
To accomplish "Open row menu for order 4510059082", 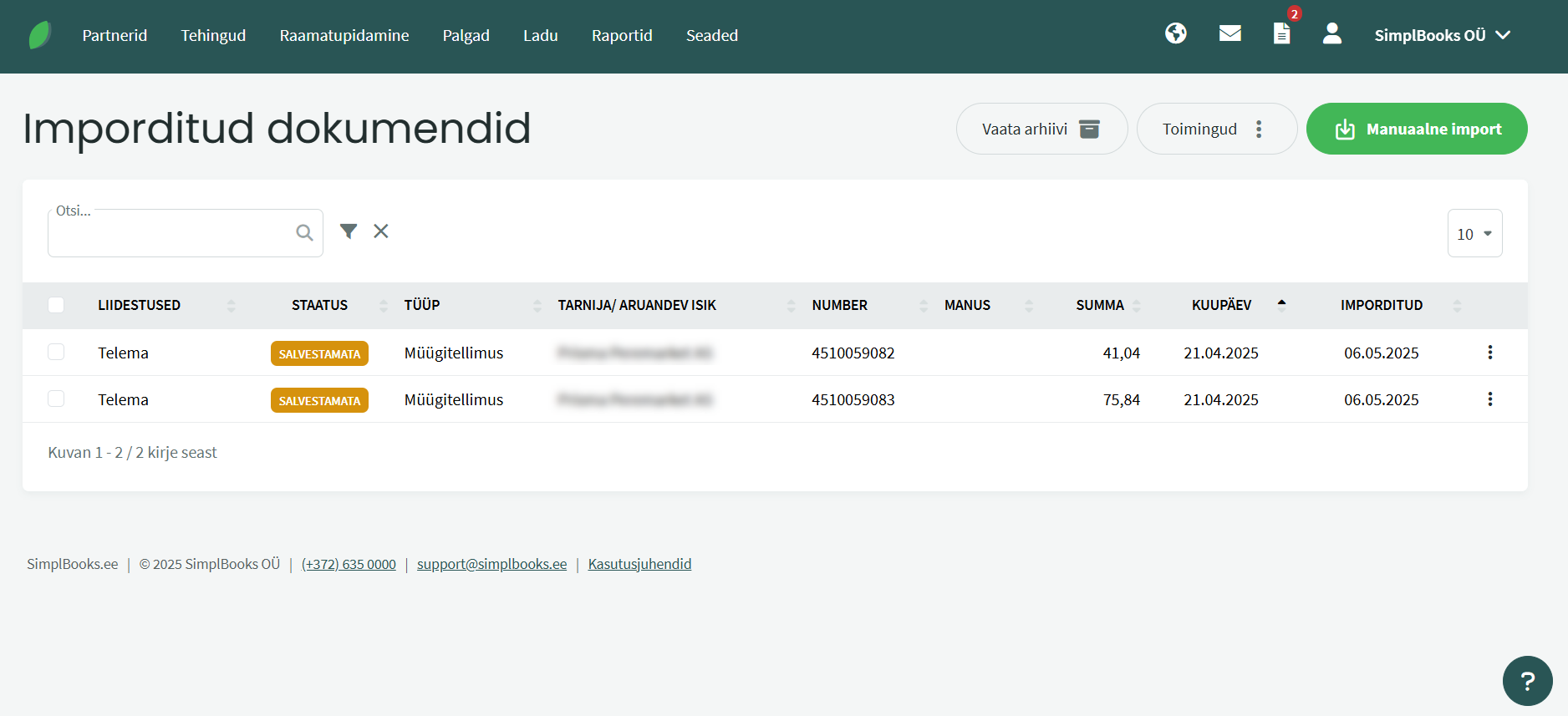I will tap(1490, 353).
